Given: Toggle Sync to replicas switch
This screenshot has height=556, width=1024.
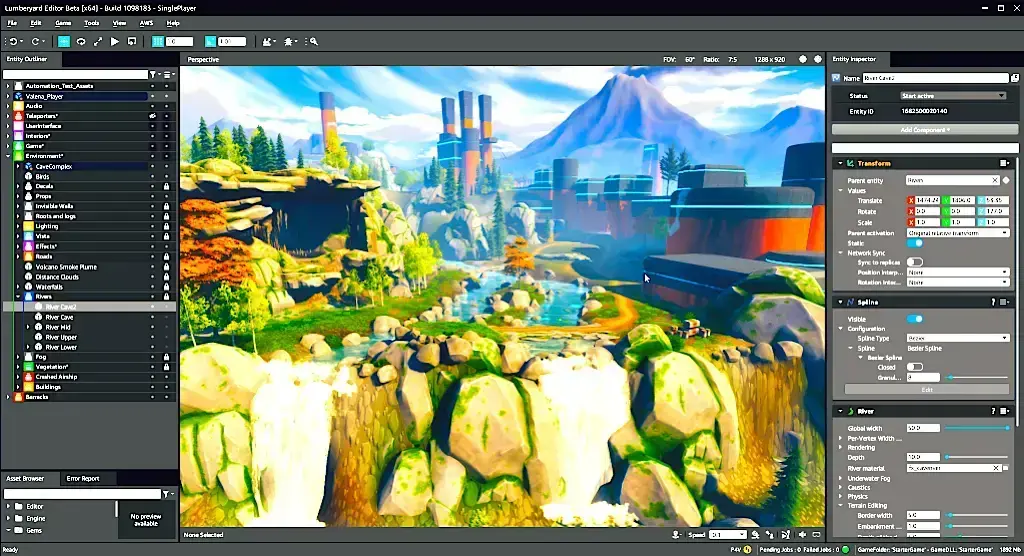Looking at the screenshot, I should pos(914,262).
